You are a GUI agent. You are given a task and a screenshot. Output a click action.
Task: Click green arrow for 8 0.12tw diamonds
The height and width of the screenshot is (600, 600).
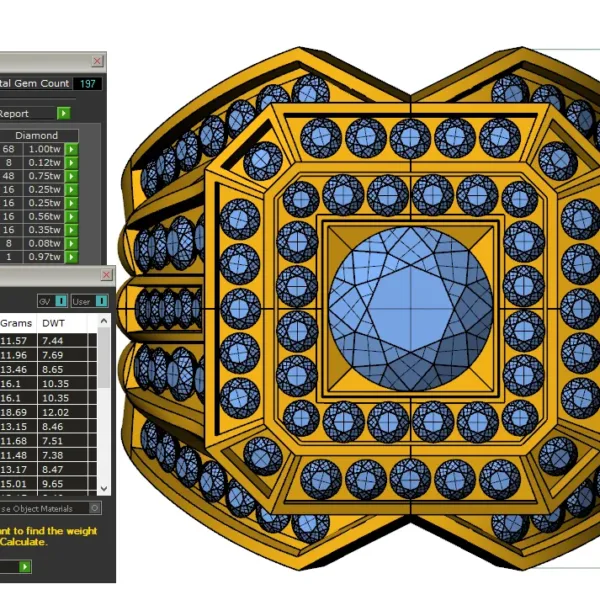tap(72, 163)
